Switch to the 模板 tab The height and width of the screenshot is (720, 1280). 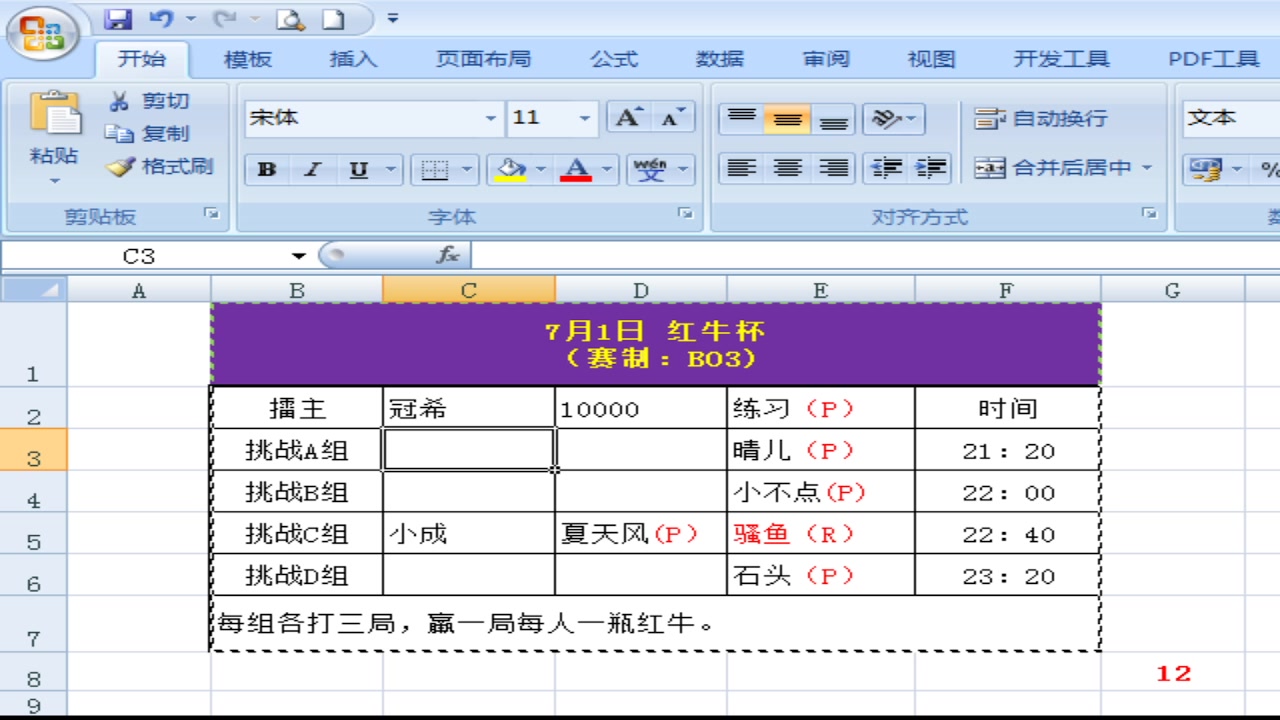coord(247,60)
